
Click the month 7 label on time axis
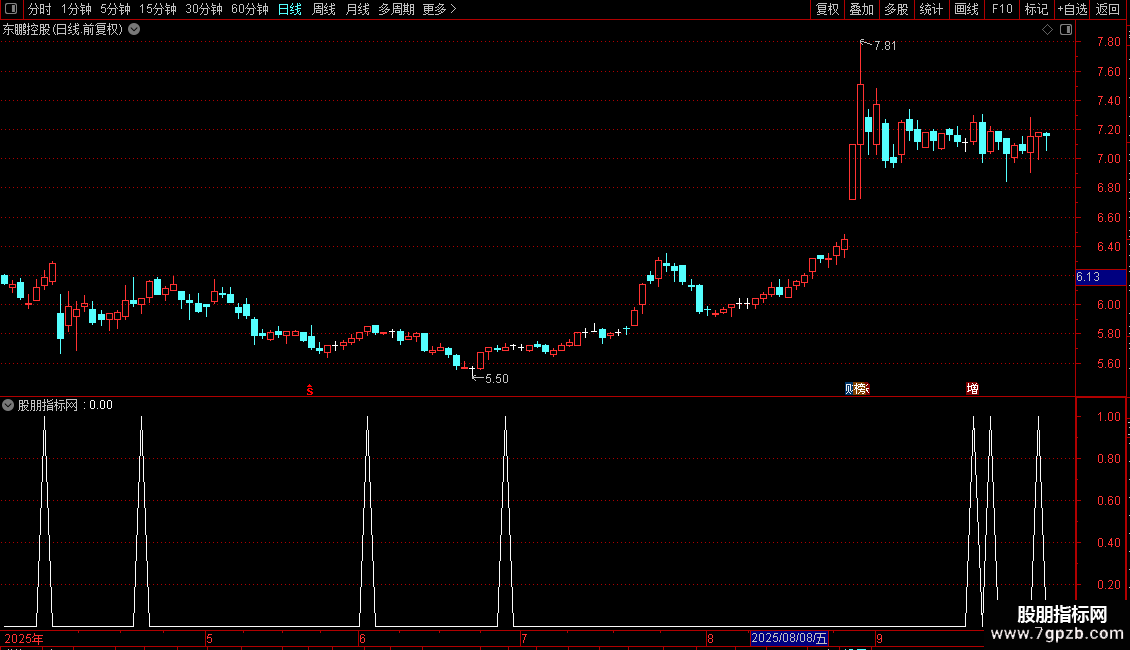pos(524,638)
